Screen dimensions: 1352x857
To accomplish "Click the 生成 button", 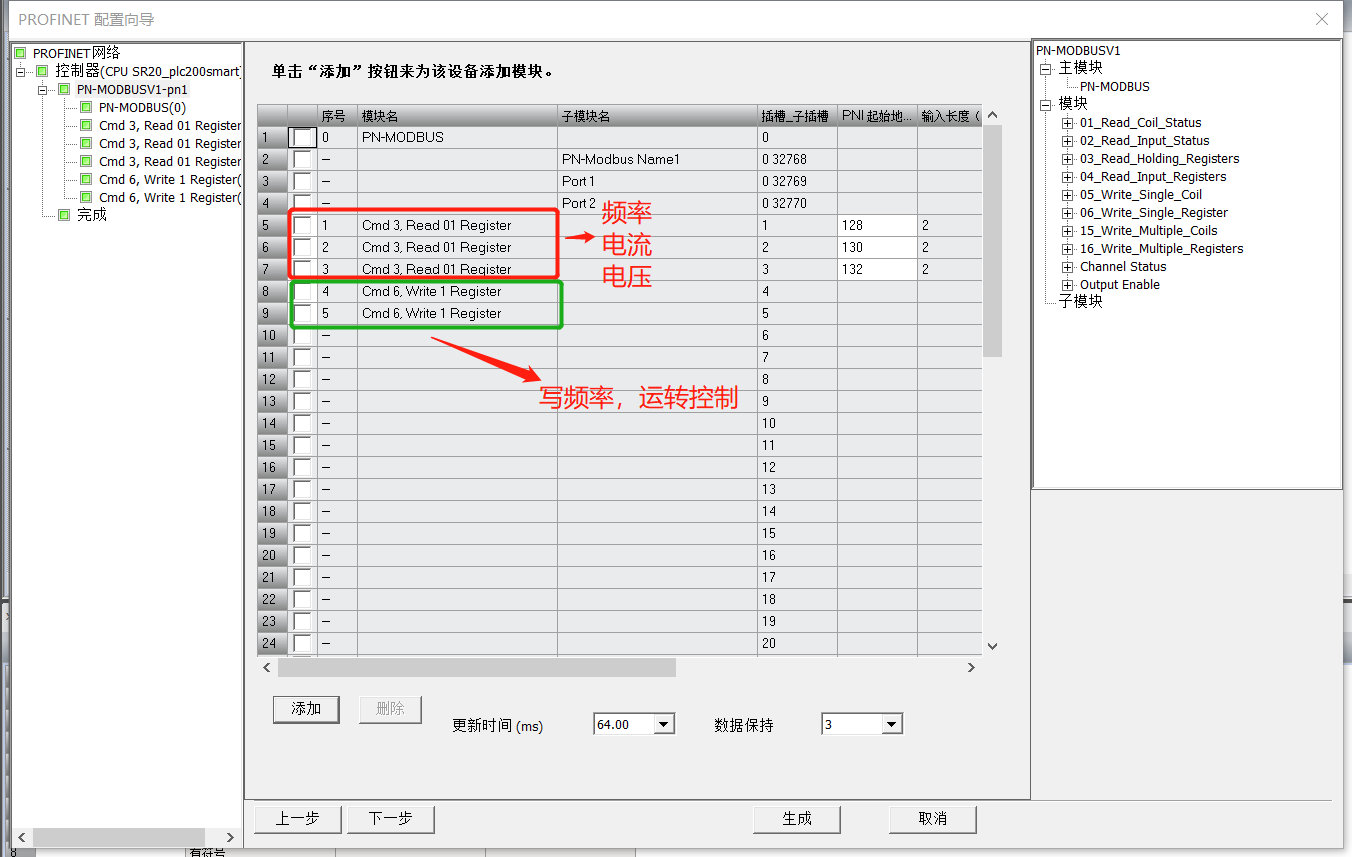I will [x=797, y=818].
